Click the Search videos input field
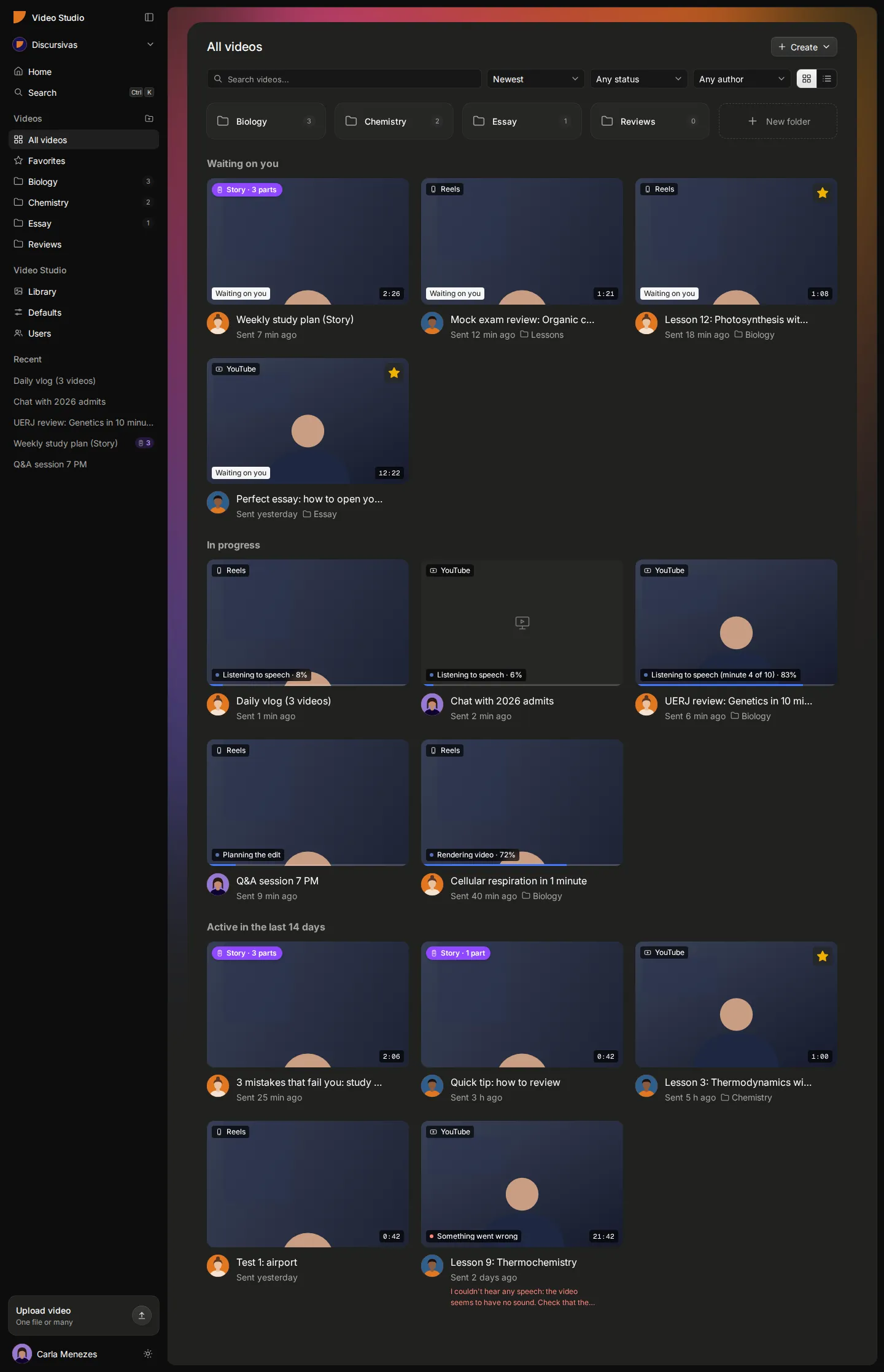This screenshot has height=1372, width=884. coord(344,79)
